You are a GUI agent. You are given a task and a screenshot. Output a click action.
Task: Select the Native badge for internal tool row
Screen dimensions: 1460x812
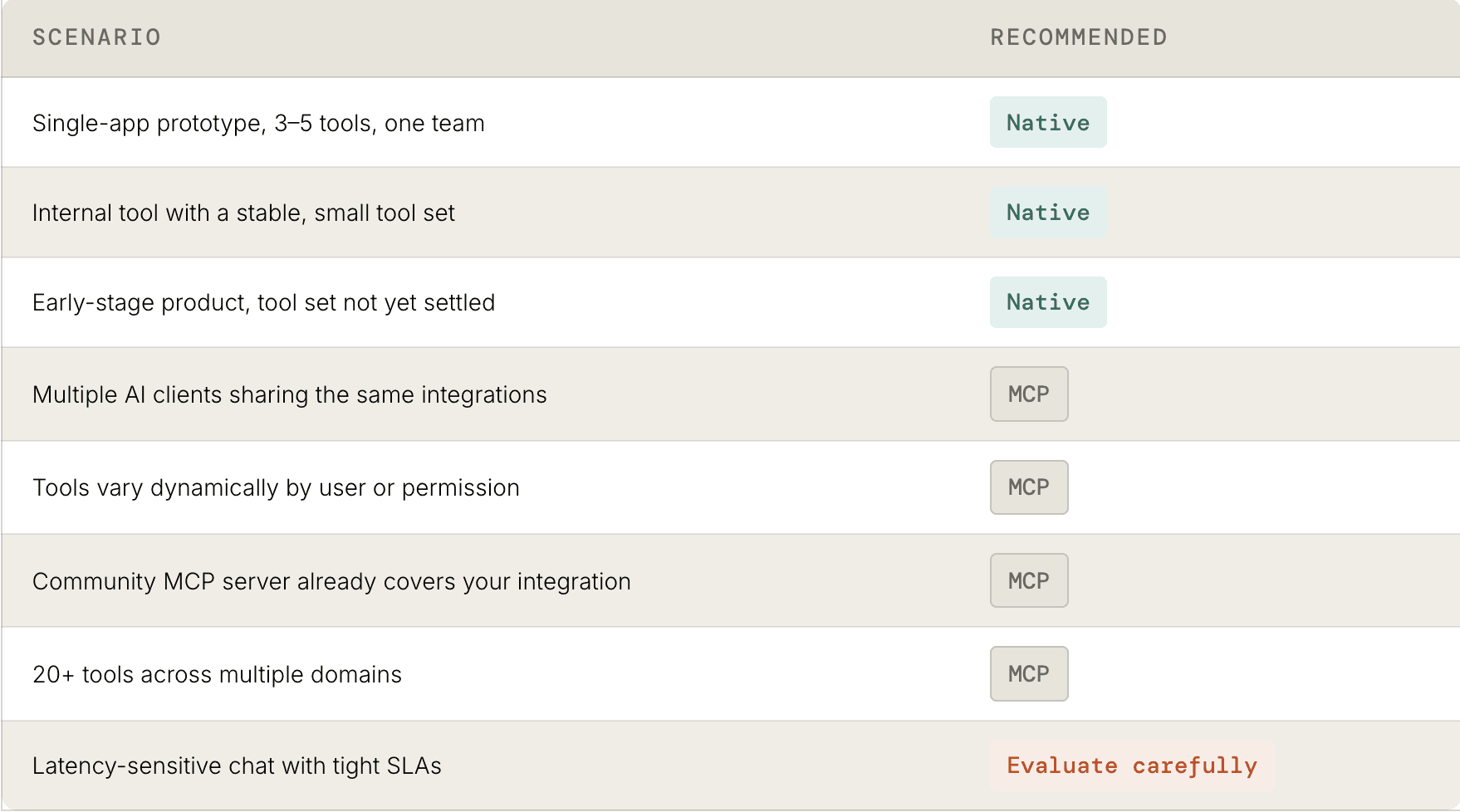[x=1048, y=213]
